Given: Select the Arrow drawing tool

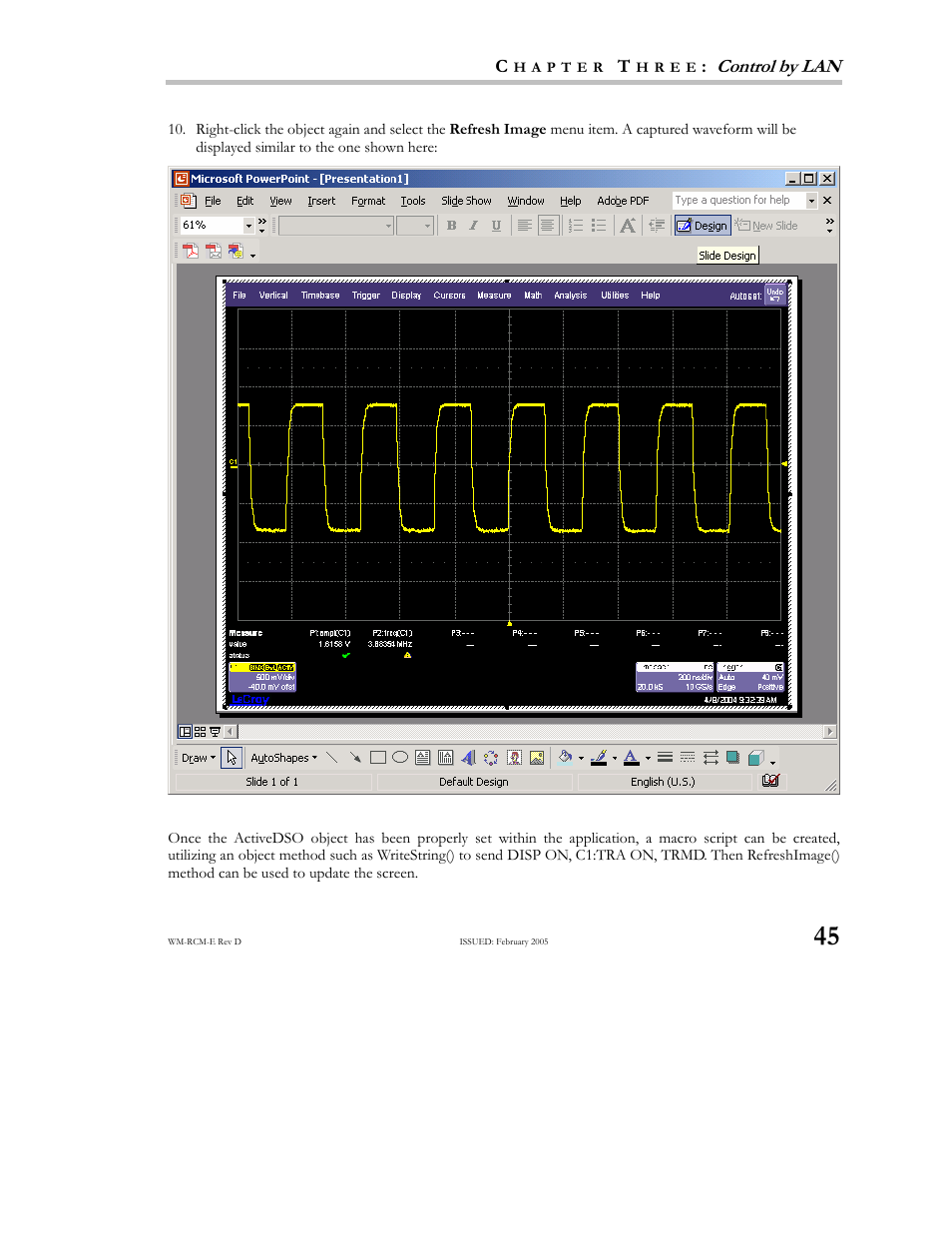Looking at the screenshot, I should (355, 758).
